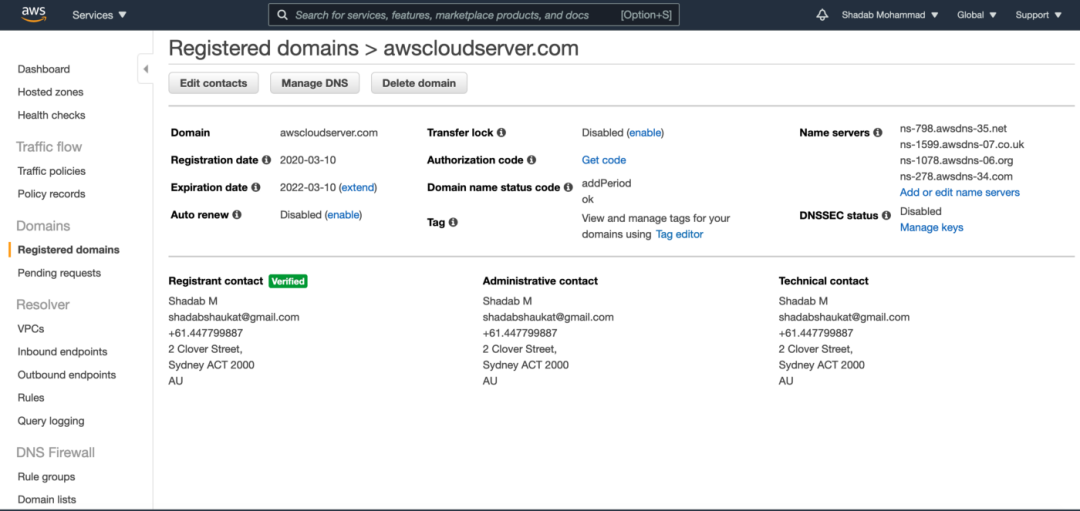Open Dashboard in the sidebar
Viewport: 1080px width, 511px height.
[43, 69]
